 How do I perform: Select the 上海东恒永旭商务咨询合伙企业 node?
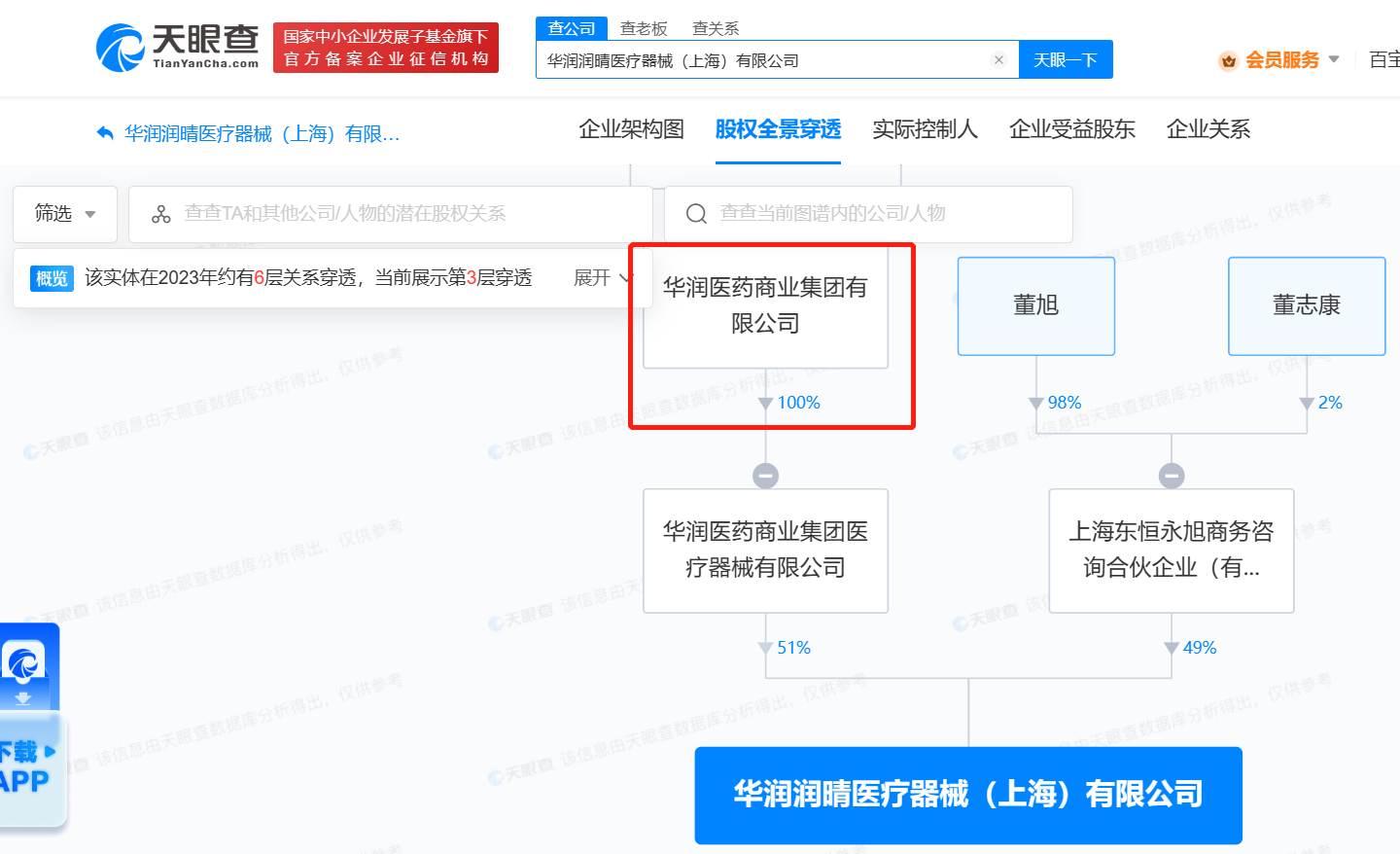coord(1172,551)
